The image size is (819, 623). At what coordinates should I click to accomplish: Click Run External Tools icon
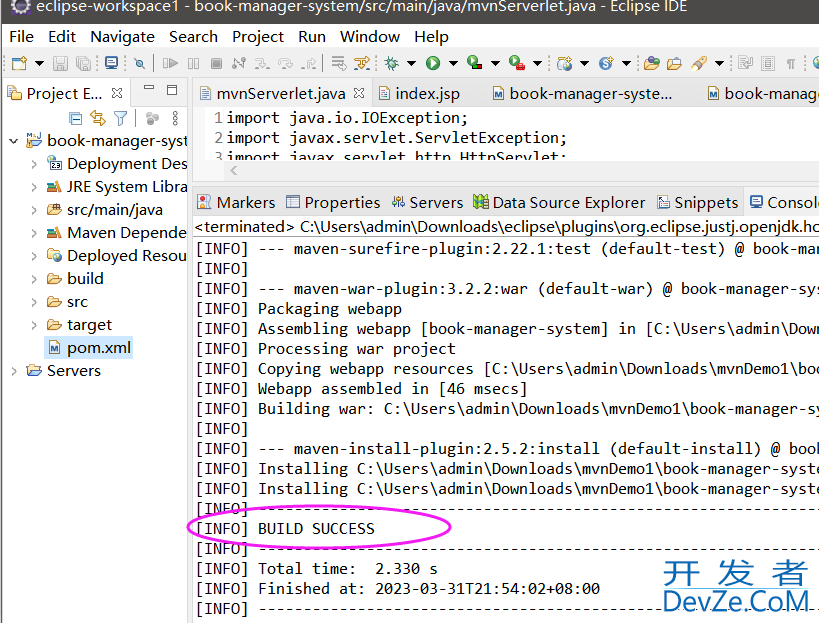pos(517,63)
